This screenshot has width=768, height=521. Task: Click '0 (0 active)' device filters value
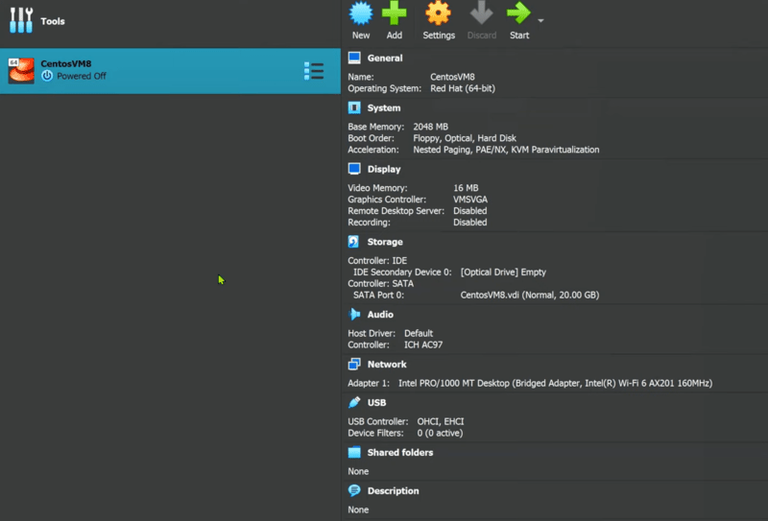[440, 433]
